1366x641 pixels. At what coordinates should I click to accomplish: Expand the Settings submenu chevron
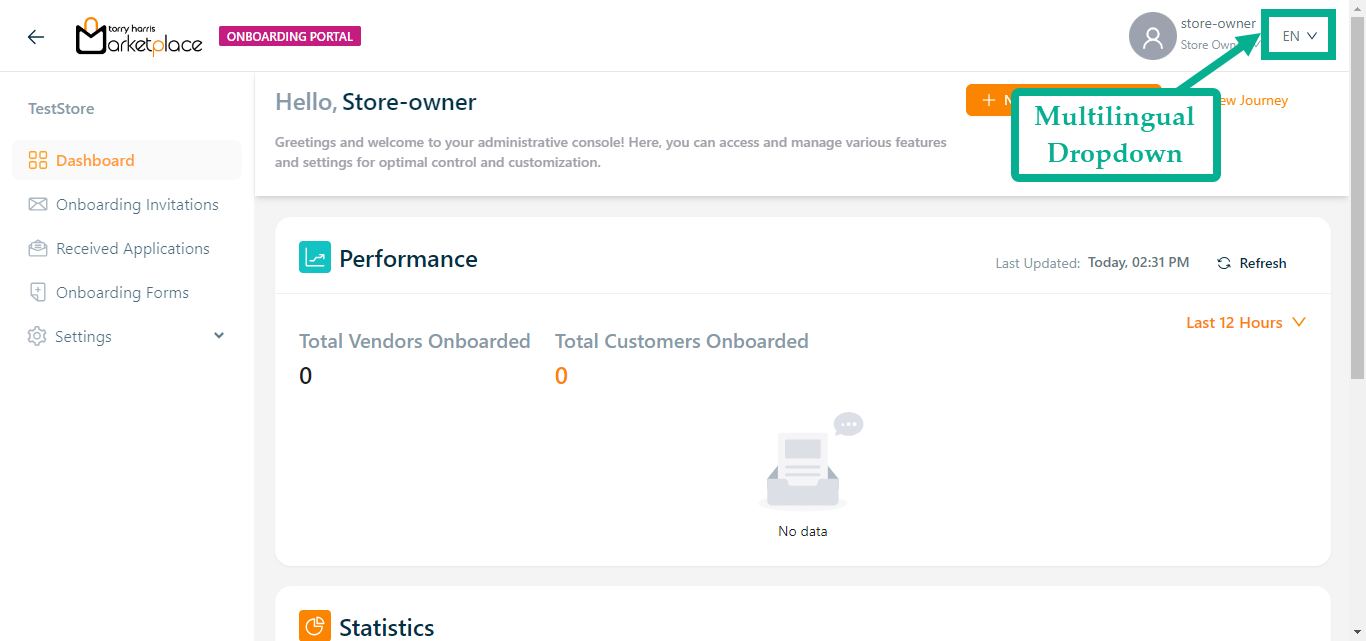point(219,336)
